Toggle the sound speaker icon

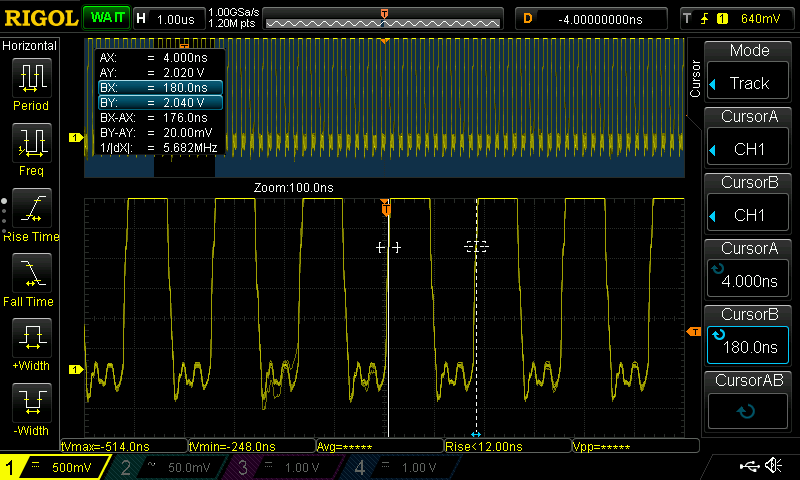coord(773,466)
